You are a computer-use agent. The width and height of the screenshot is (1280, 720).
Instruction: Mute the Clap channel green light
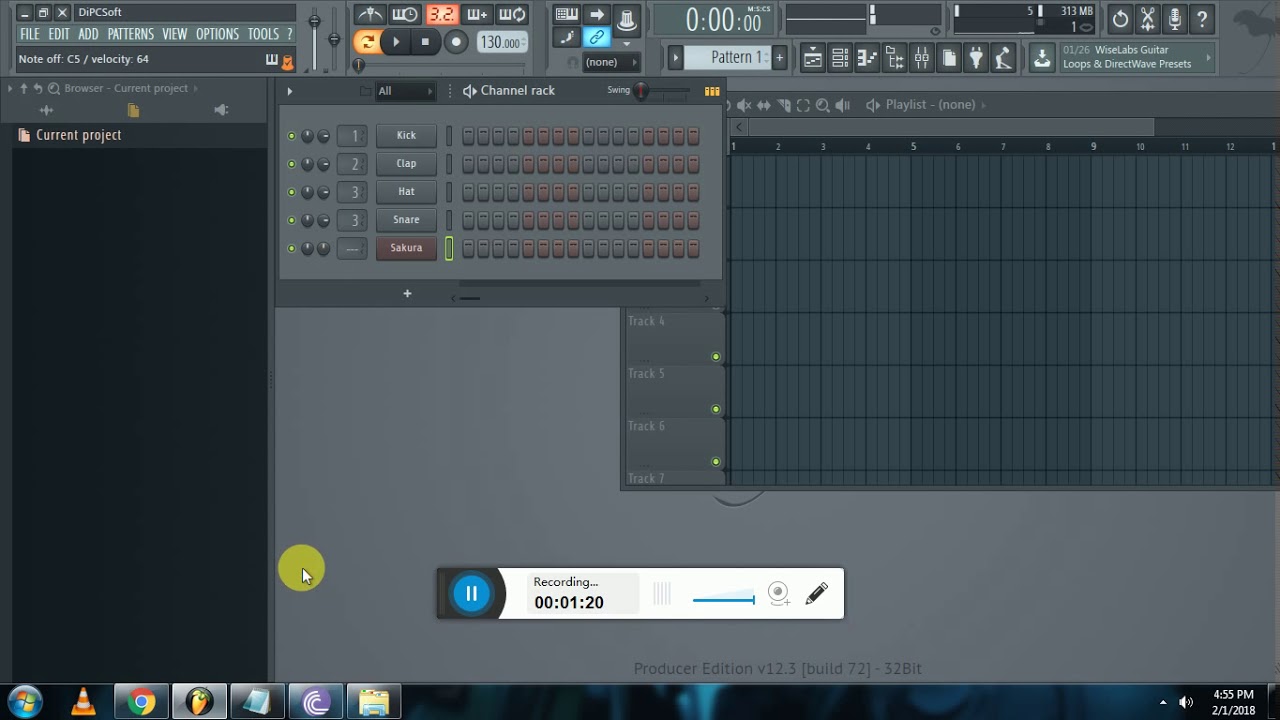292,164
